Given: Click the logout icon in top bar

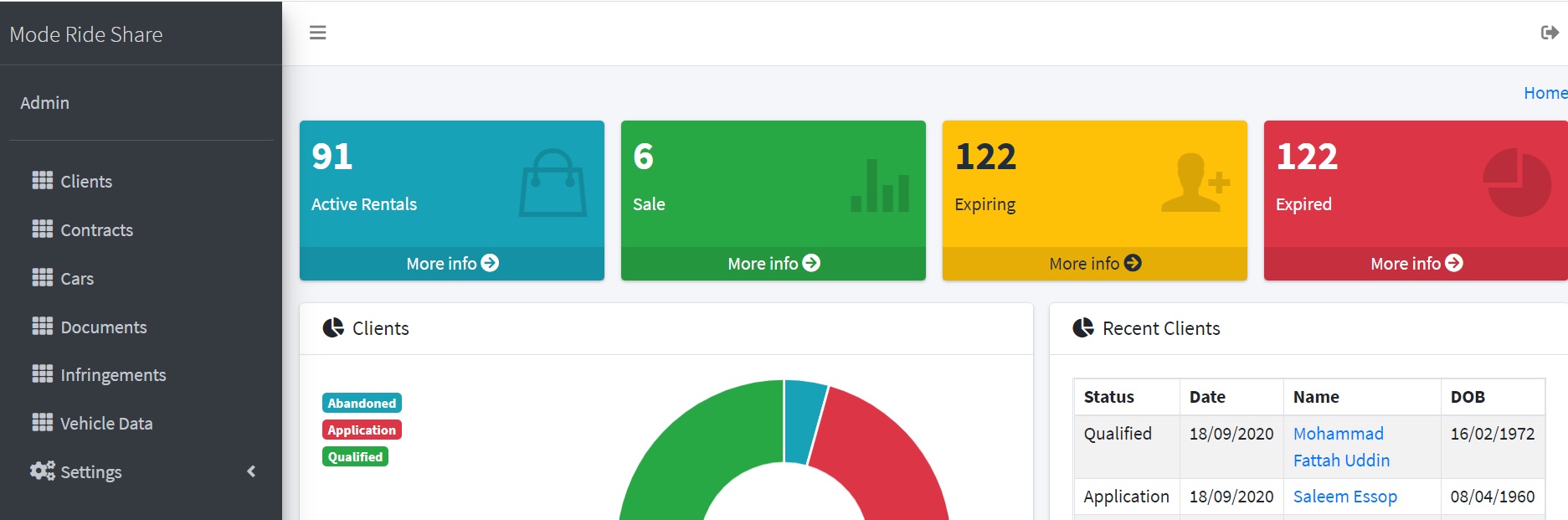Looking at the screenshot, I should (1549, 33).
